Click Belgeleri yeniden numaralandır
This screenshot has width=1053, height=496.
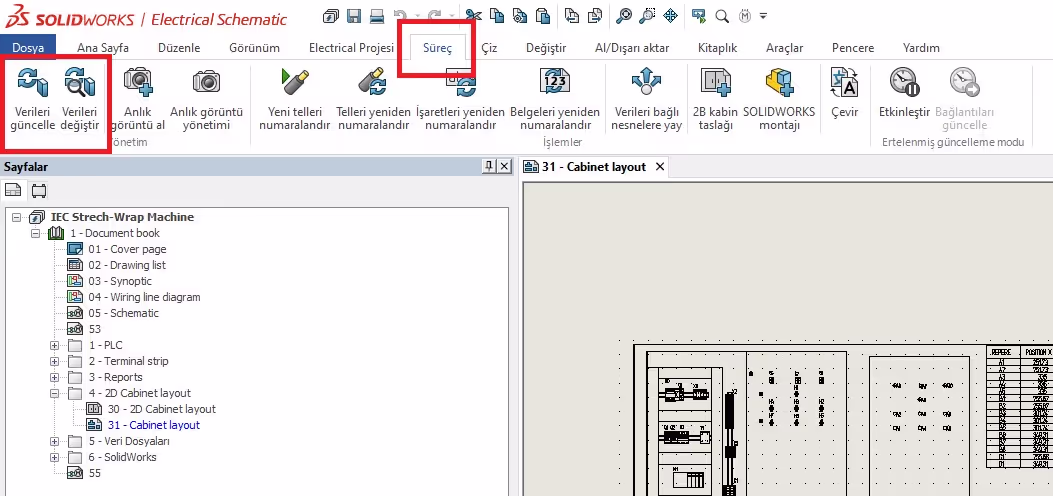[x=555, y=83]
